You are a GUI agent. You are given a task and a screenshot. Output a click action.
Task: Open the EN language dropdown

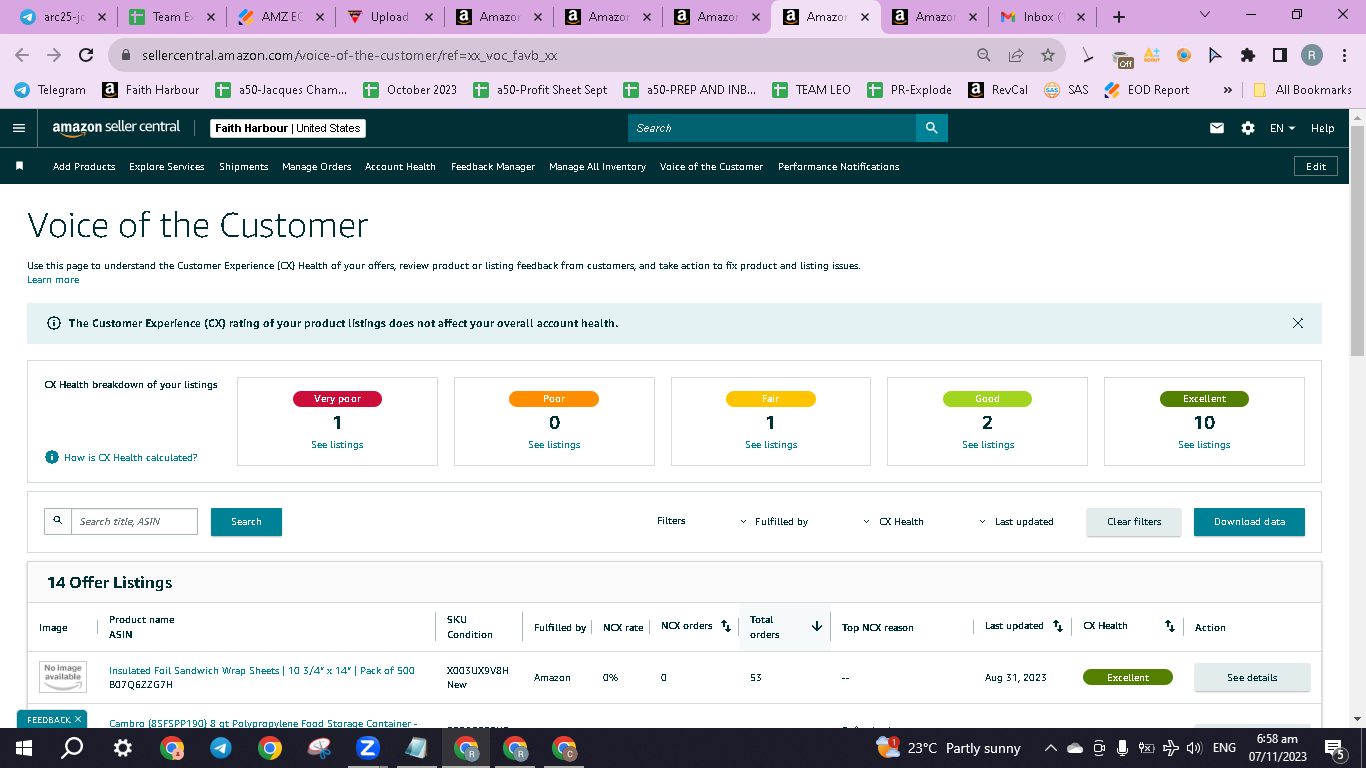pos(1282,128)
